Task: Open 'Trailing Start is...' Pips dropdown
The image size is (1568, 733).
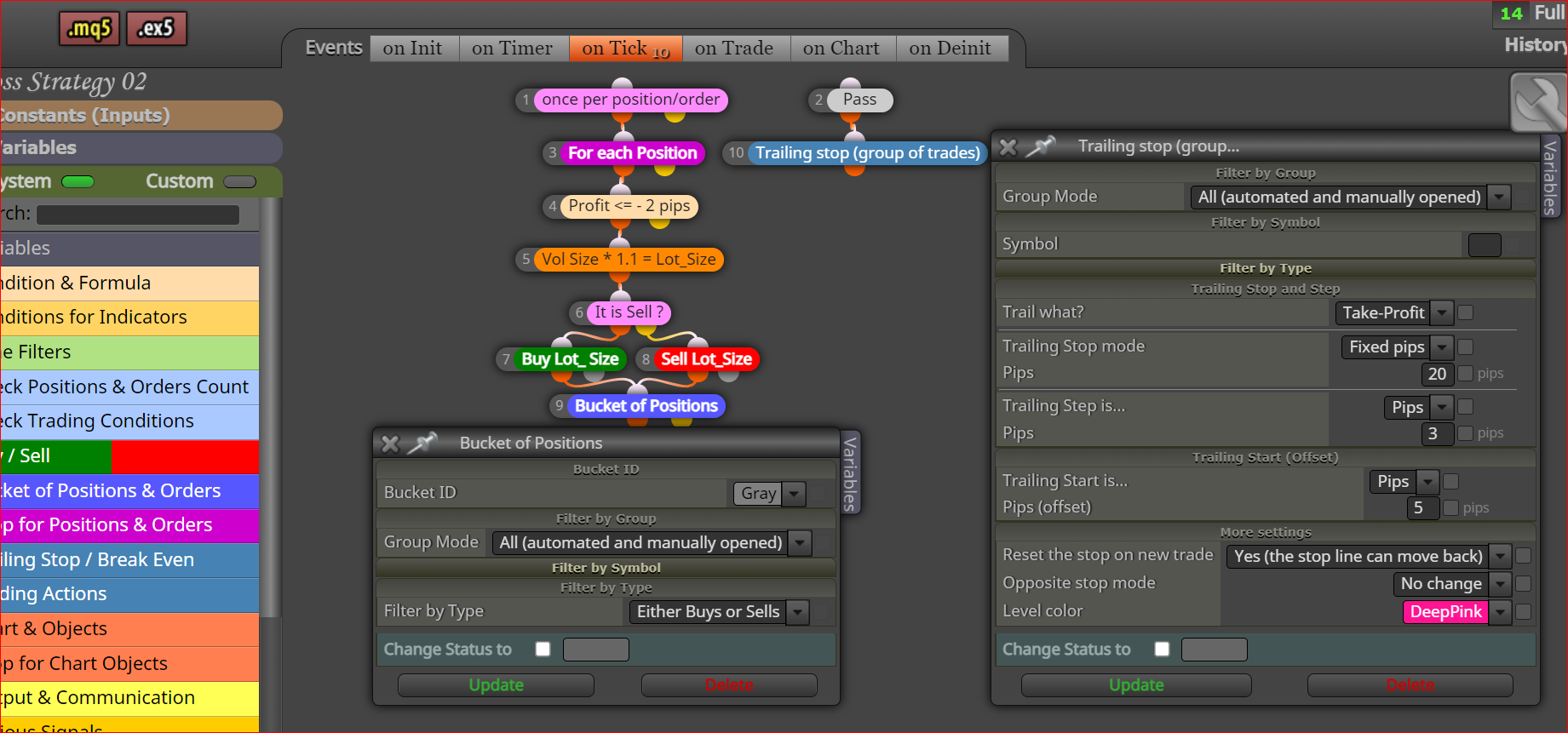Action: [x=1404, y=482]
